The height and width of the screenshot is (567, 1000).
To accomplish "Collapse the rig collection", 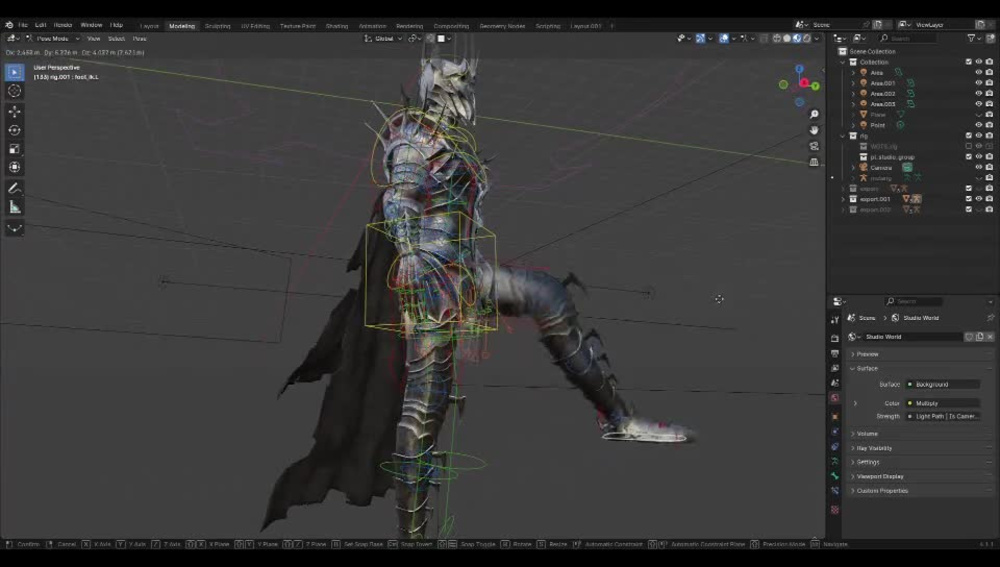I will click(843, 136).
